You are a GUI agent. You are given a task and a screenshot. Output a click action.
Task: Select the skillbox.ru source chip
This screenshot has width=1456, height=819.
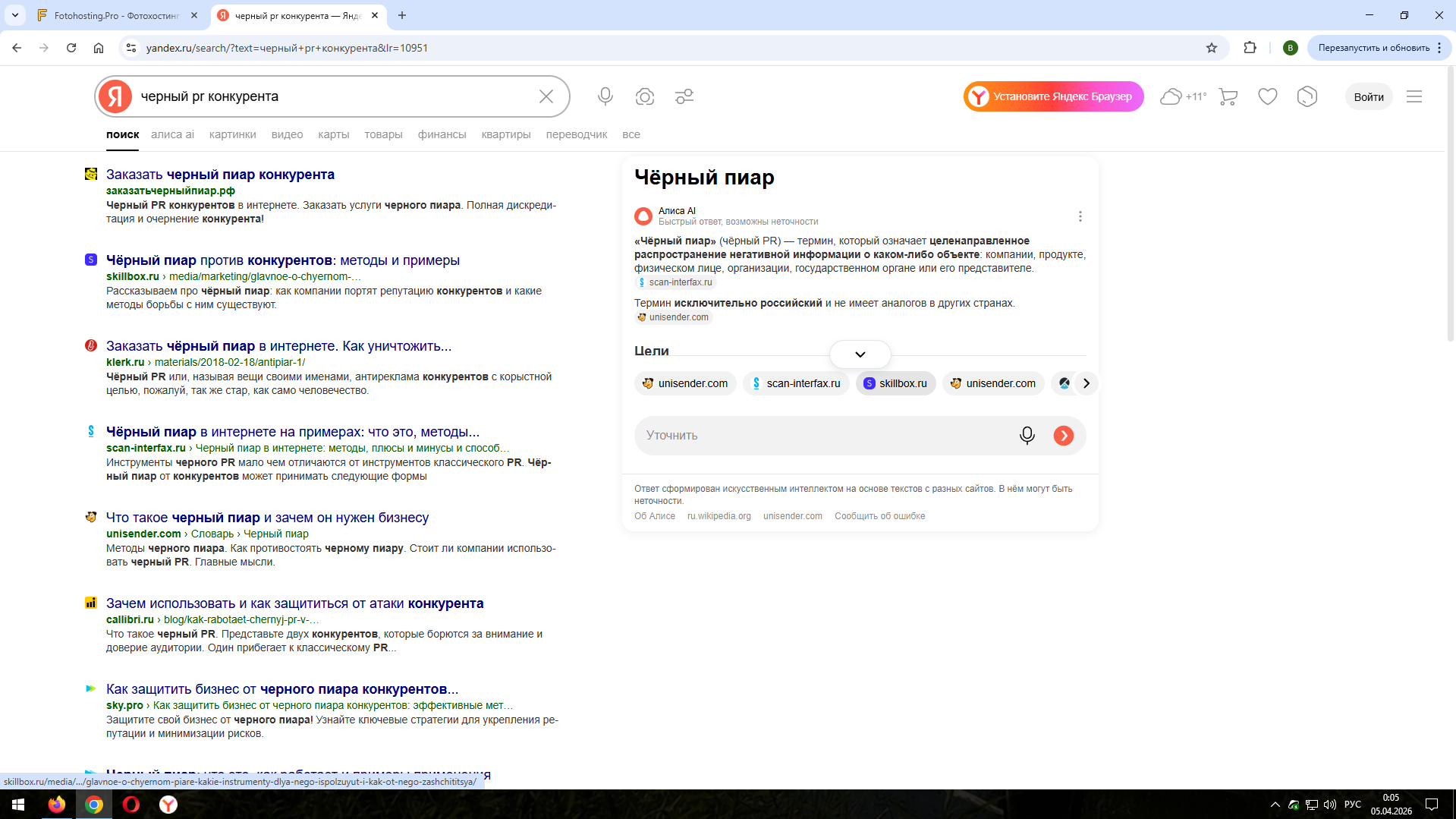(x=895, y=383)
